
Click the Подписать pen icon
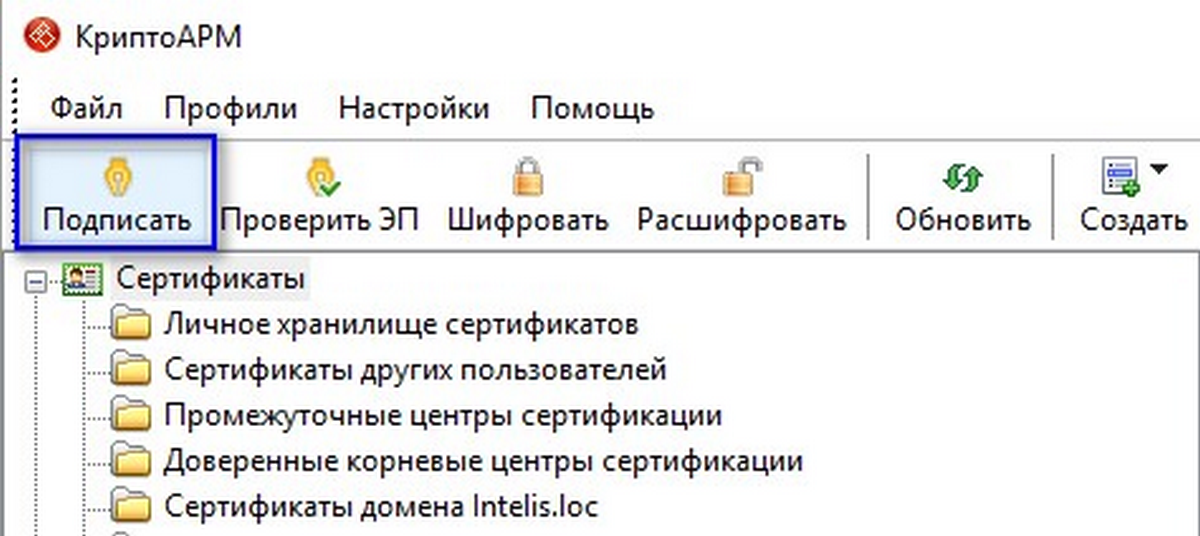coord(118,179)
